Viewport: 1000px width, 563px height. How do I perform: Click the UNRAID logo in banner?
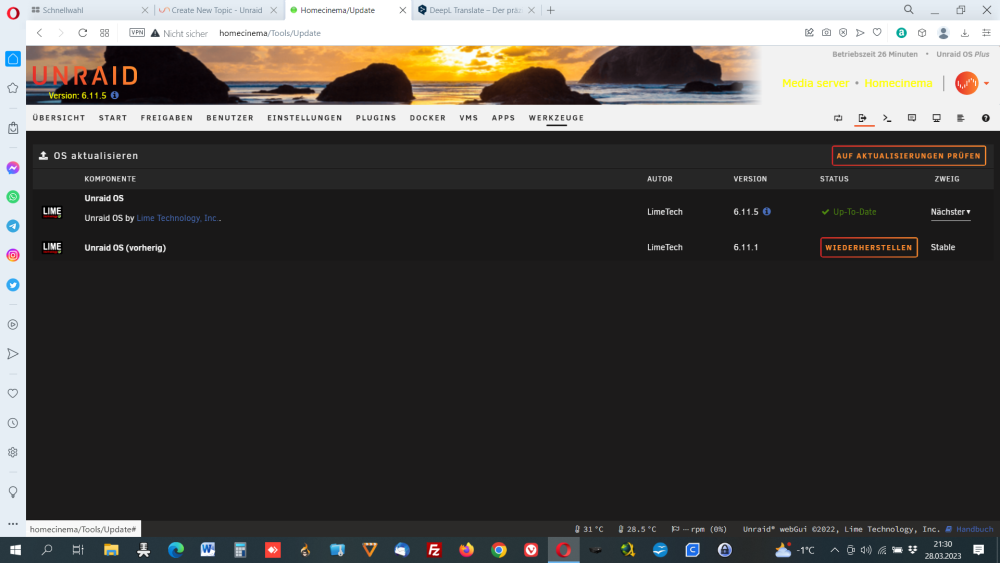click(x=85, y=76)
